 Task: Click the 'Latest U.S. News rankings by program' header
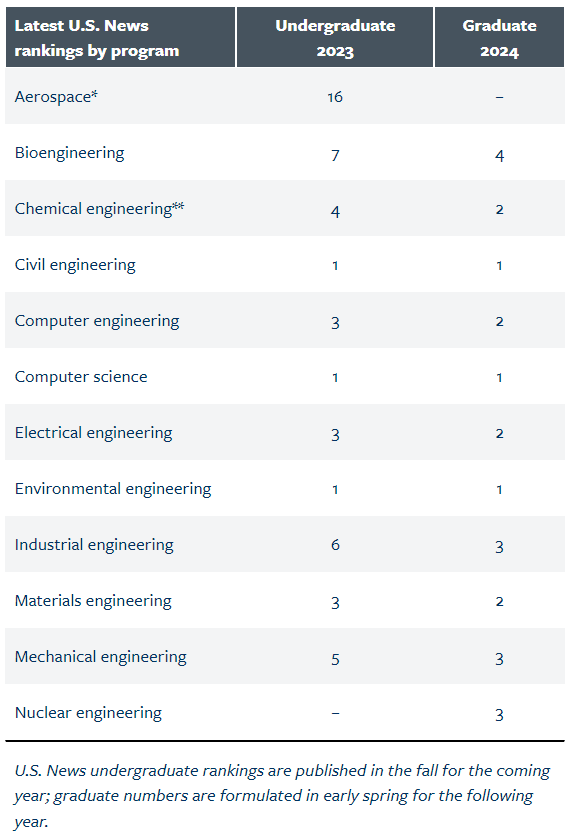point(97,38)
